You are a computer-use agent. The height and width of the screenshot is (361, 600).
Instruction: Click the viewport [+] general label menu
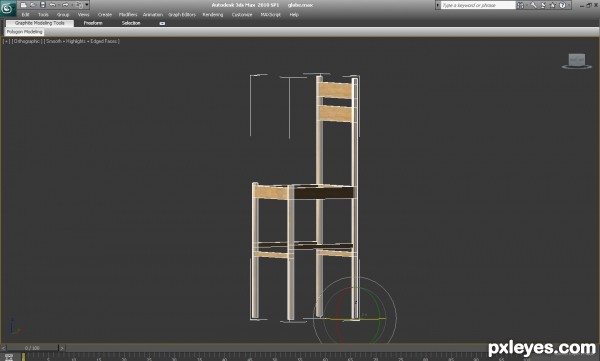point(7,41)
